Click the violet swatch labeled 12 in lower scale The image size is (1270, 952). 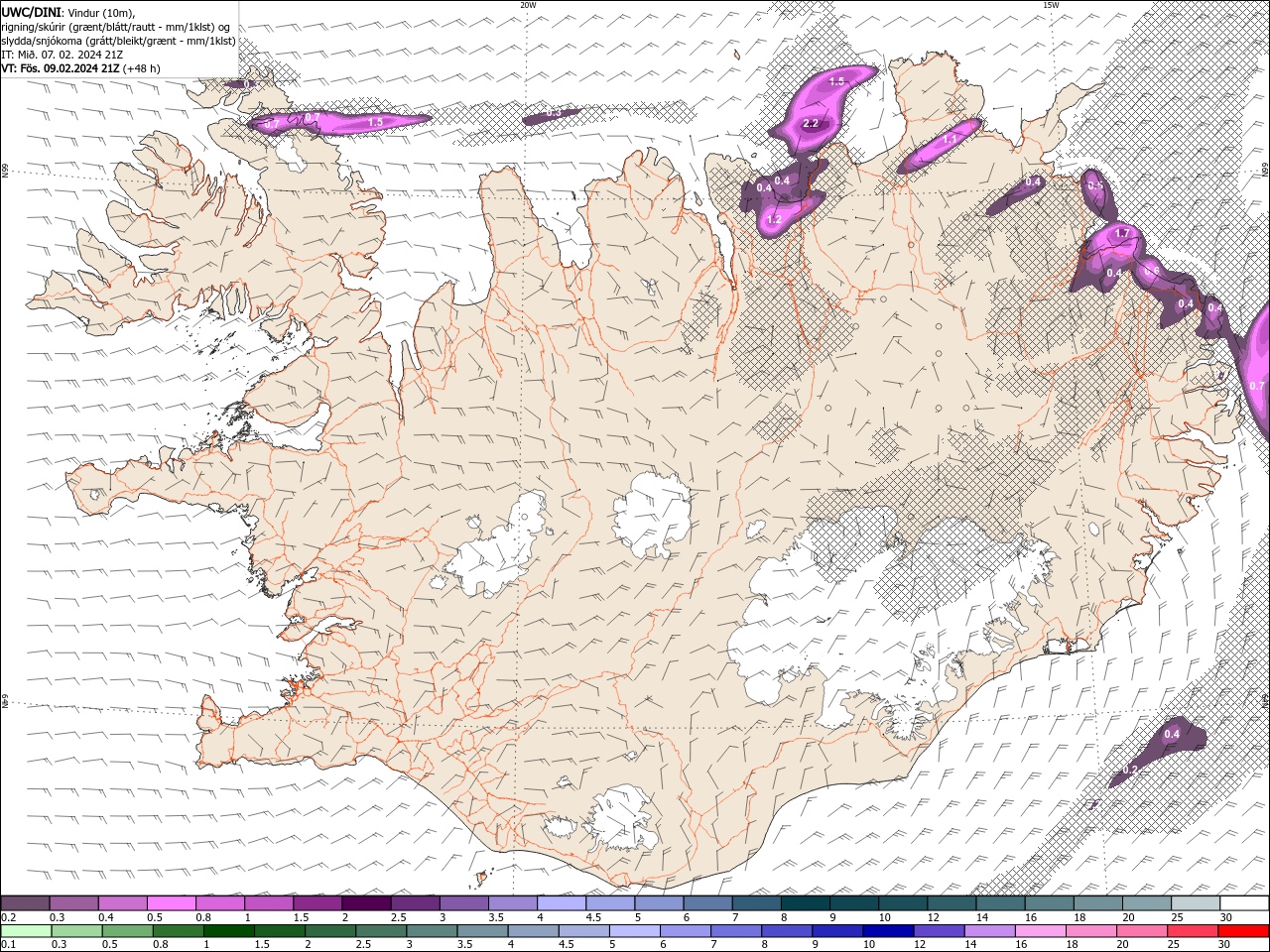(x=938, y=930)
